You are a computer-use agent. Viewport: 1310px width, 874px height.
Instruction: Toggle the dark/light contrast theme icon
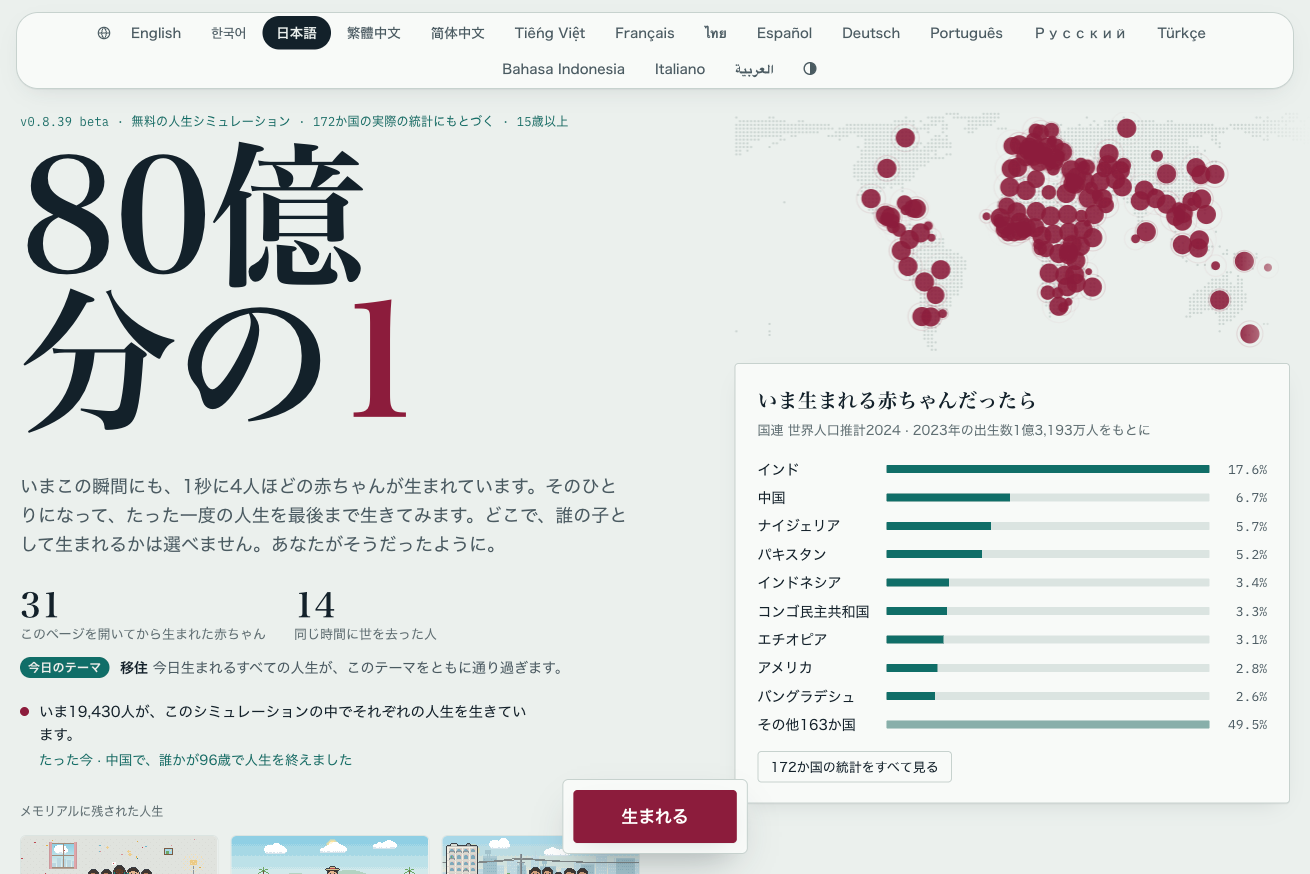[810, 69]
